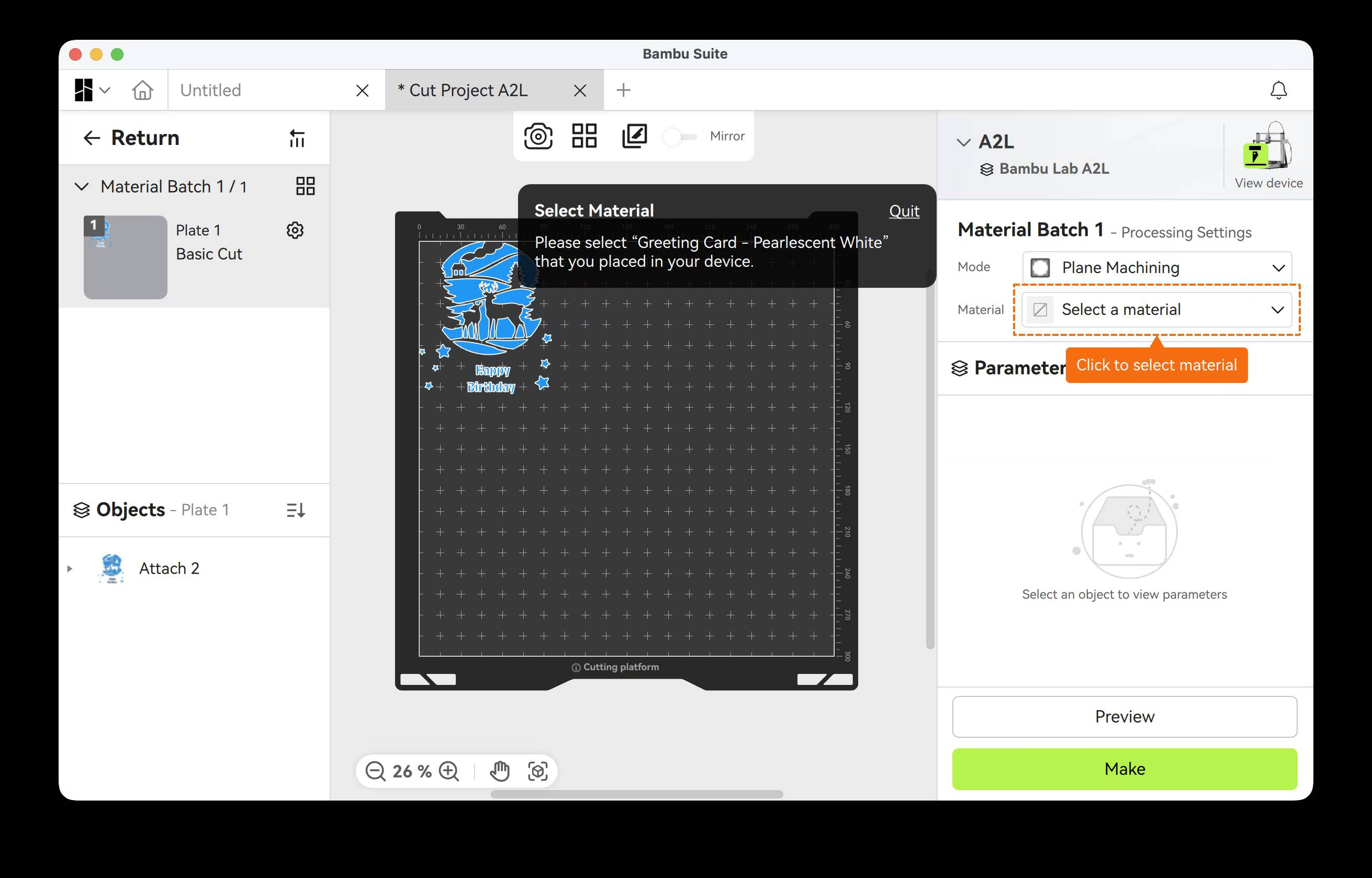1372x878 pixels.
Task: Open the settings sliders icon beside Return
Action: point(297,138)
